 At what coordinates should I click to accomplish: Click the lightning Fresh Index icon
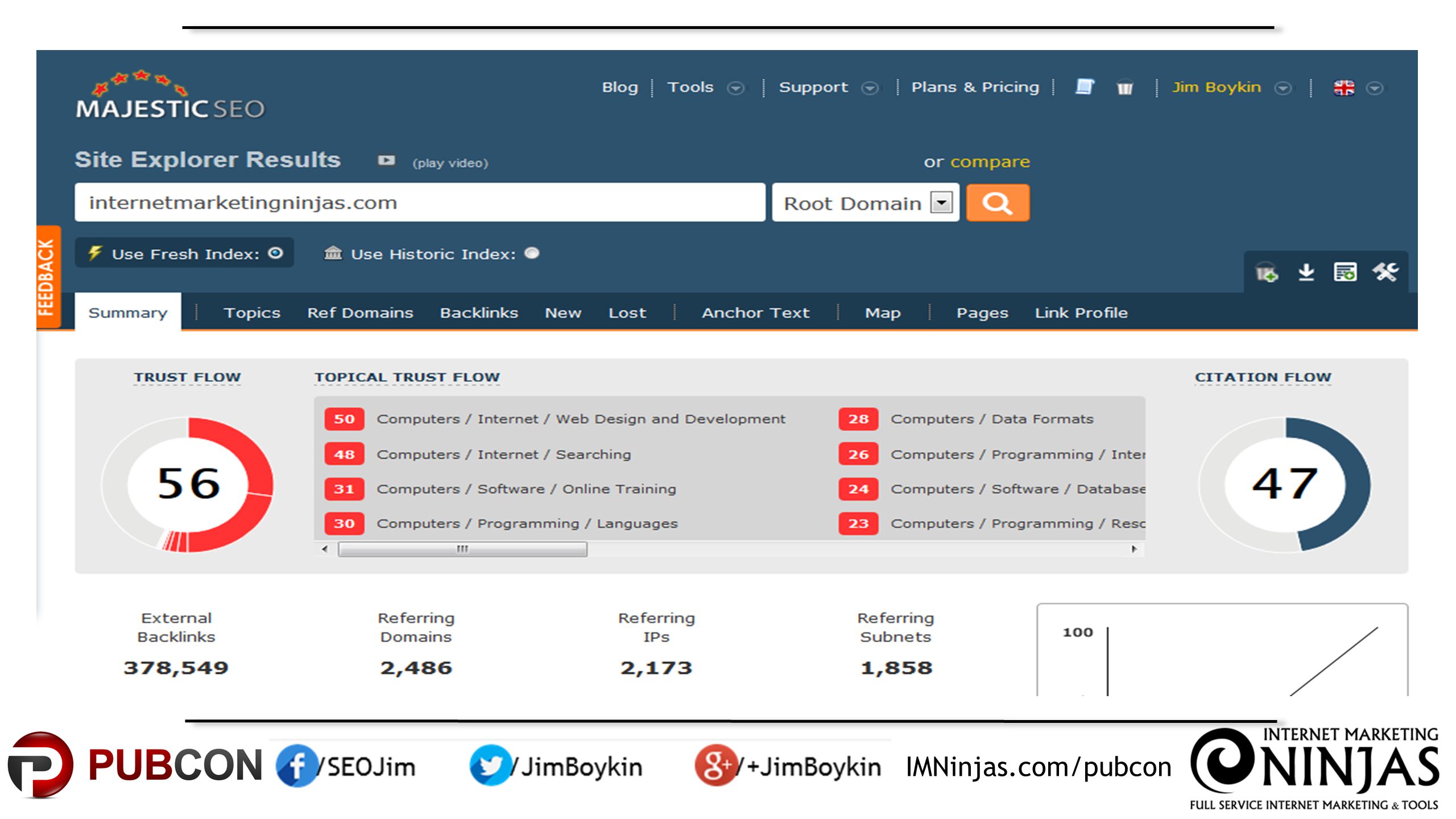point(94,253)
